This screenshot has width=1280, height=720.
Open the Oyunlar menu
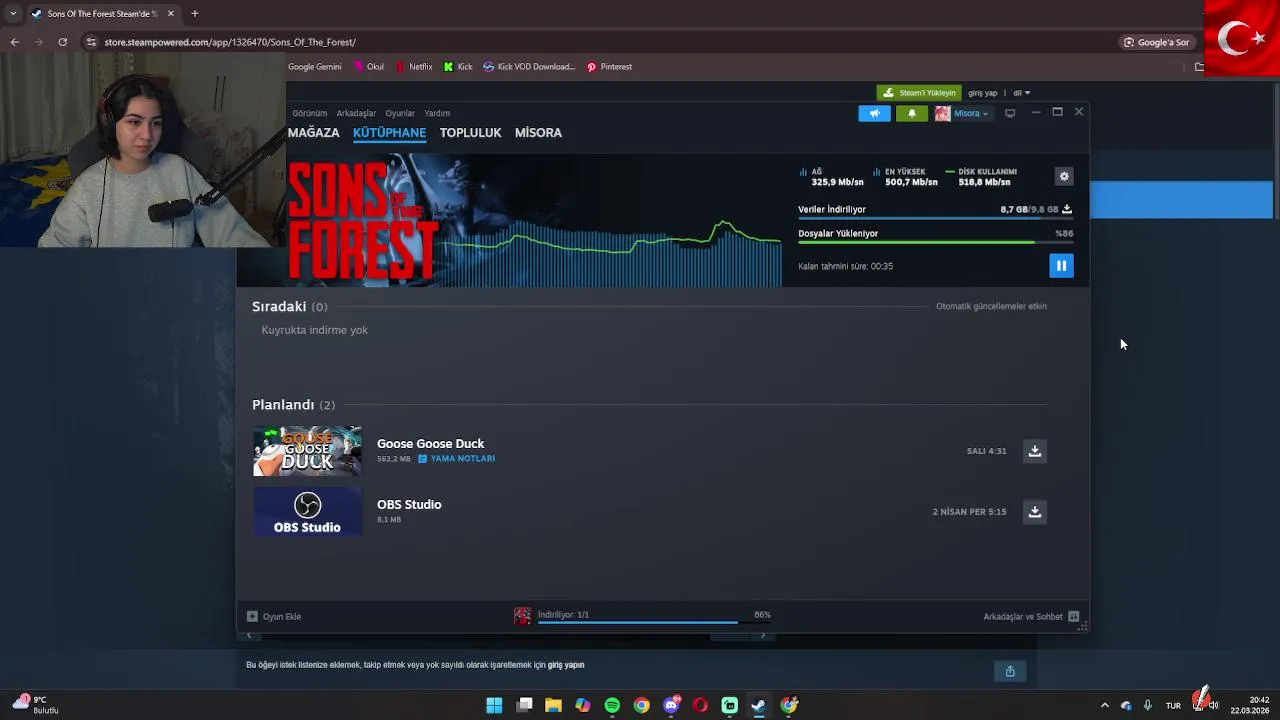pyautogui.click(x=400, y=113)
